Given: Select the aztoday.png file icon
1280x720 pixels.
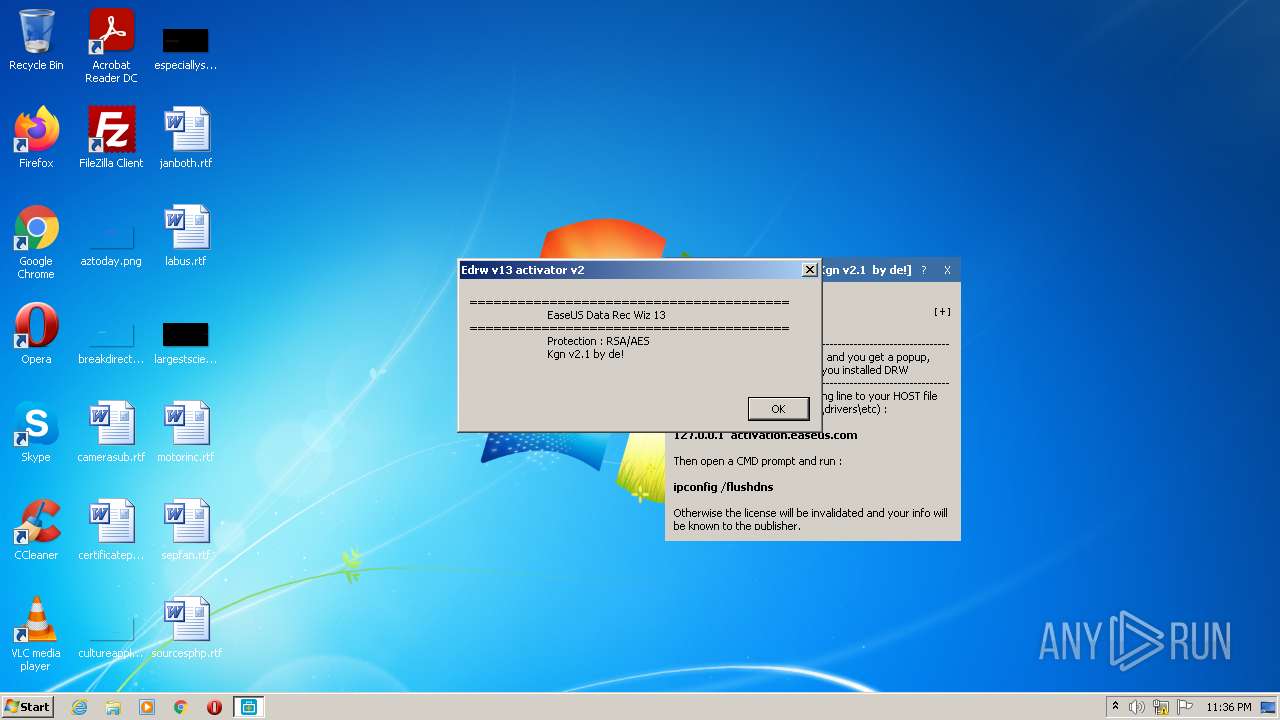Looking at the screenshot, I should (111, 246).
